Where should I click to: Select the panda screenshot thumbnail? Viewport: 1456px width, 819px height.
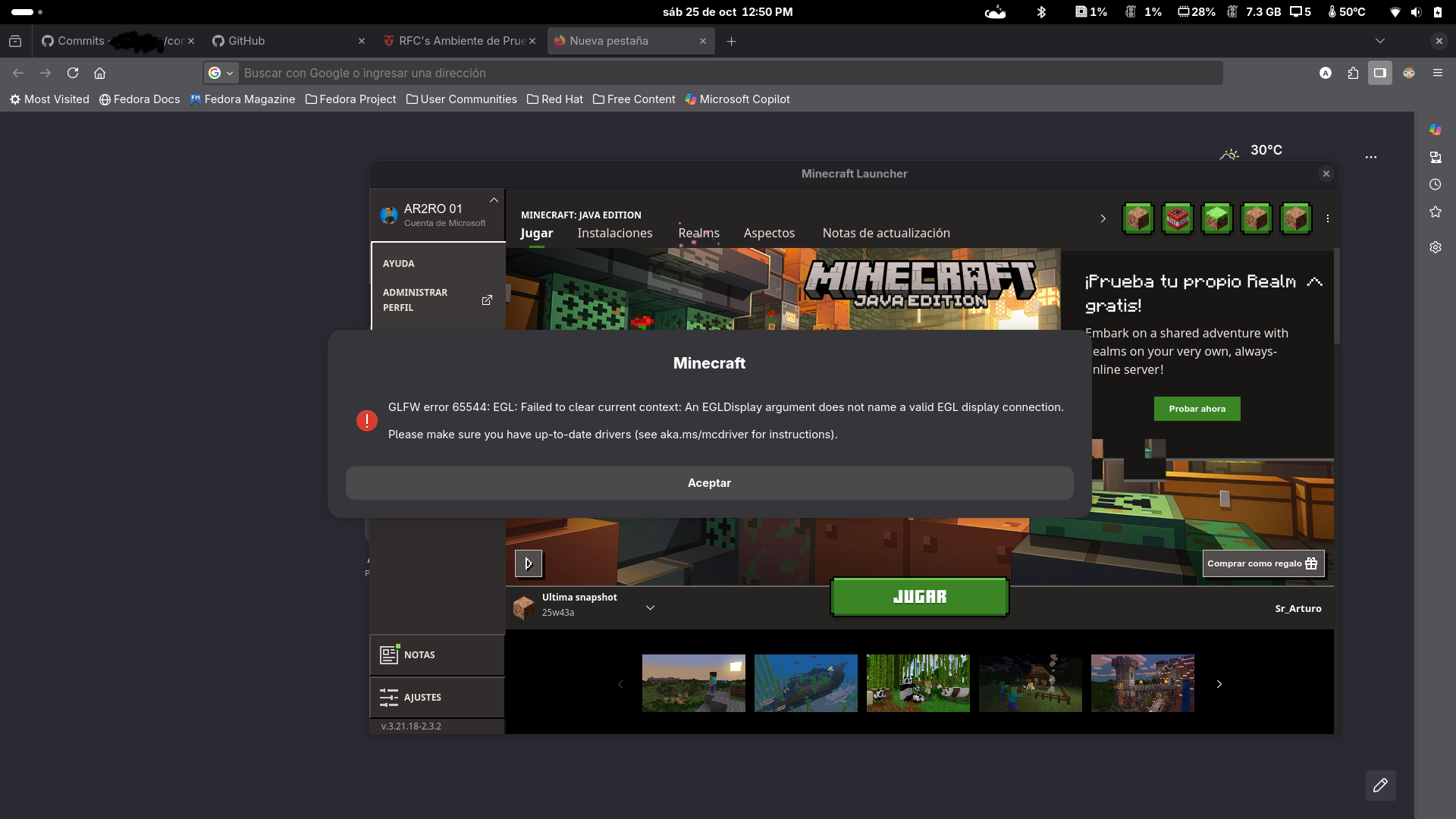(918, 683)
